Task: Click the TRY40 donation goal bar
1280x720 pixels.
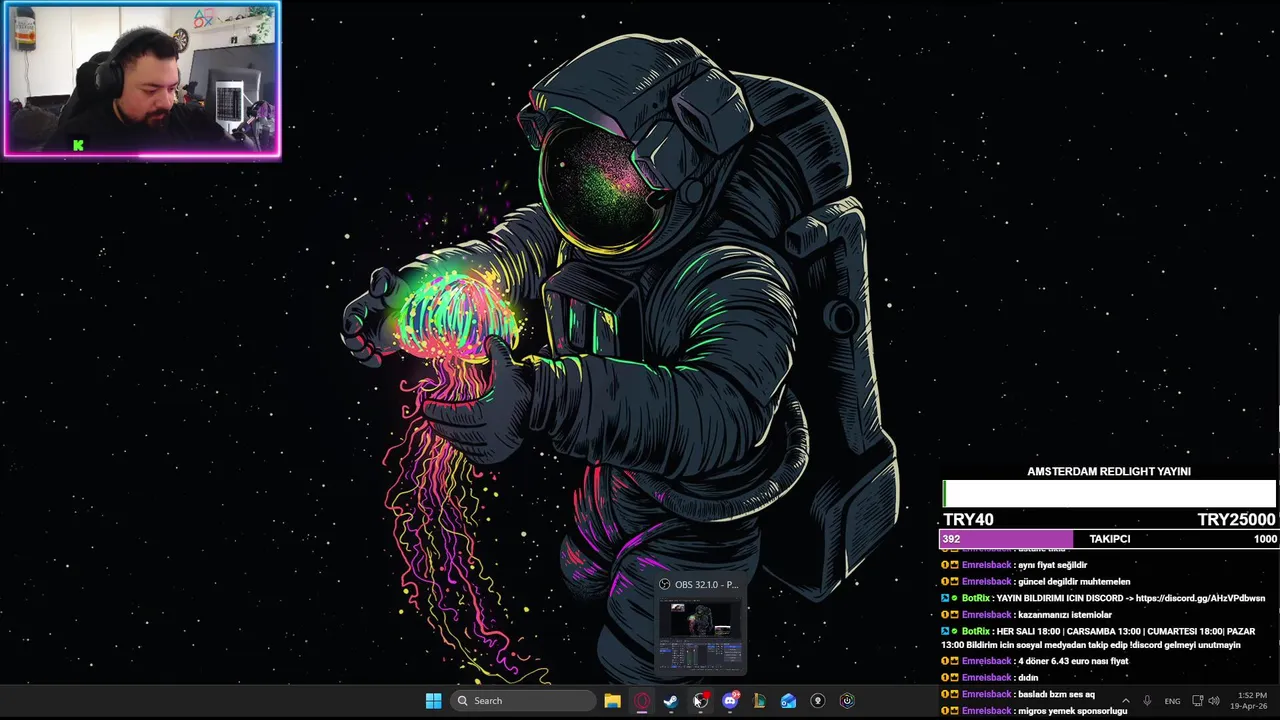Action: [x=1109, y=494]
